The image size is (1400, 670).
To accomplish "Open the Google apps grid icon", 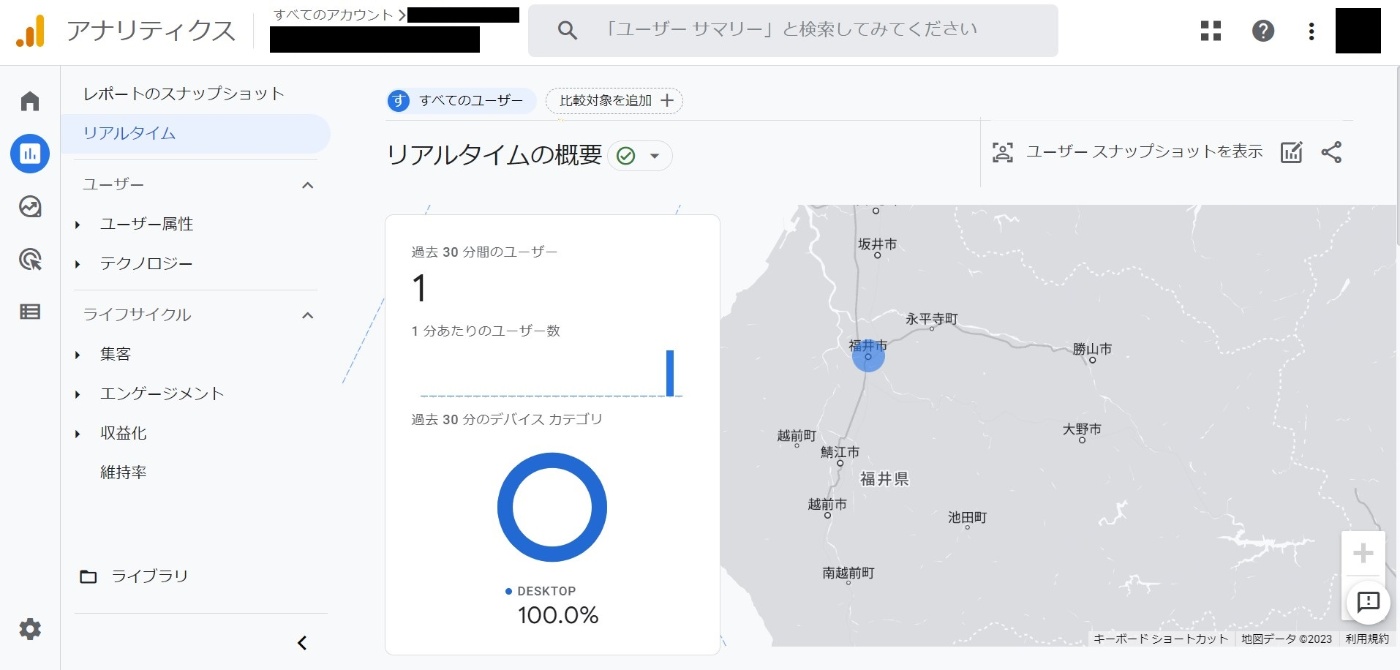I will (x=1211, y=31).
